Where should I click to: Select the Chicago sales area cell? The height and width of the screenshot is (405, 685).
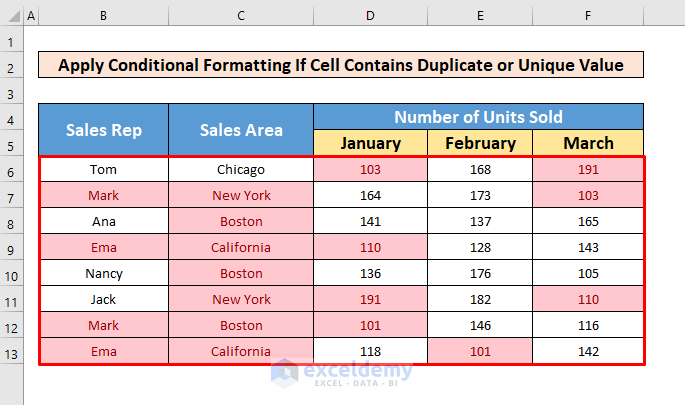point(240,170)
